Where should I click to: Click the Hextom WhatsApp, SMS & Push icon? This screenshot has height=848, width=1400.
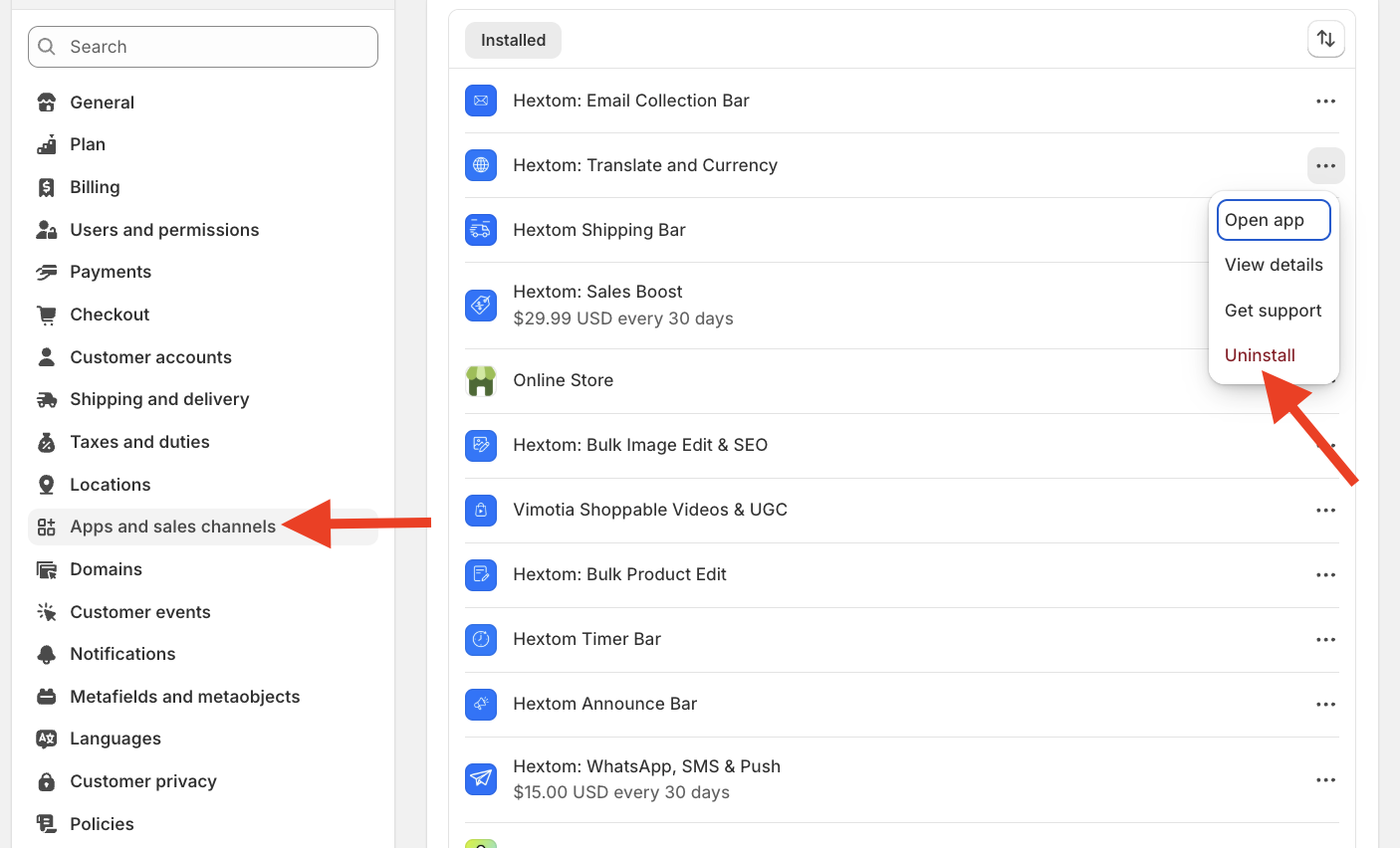pyautogui.click(x=481, y=778)
